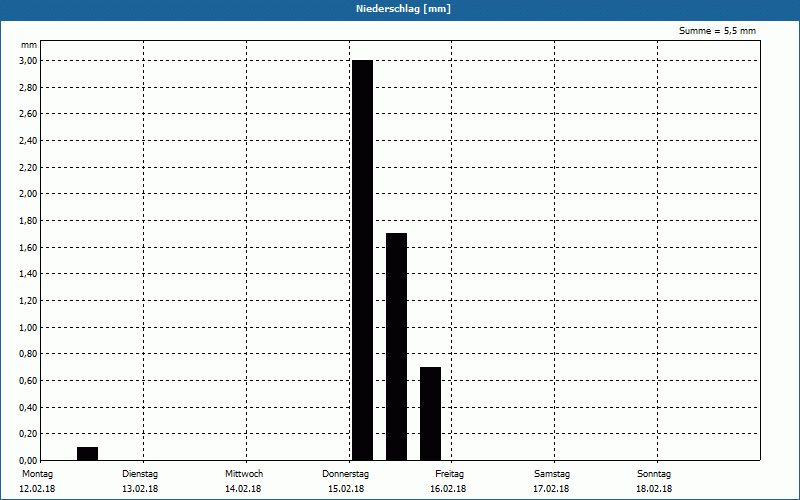Click the date 14.02.18
The width and height of the screenshot is (800, 500).
[243, 489]
